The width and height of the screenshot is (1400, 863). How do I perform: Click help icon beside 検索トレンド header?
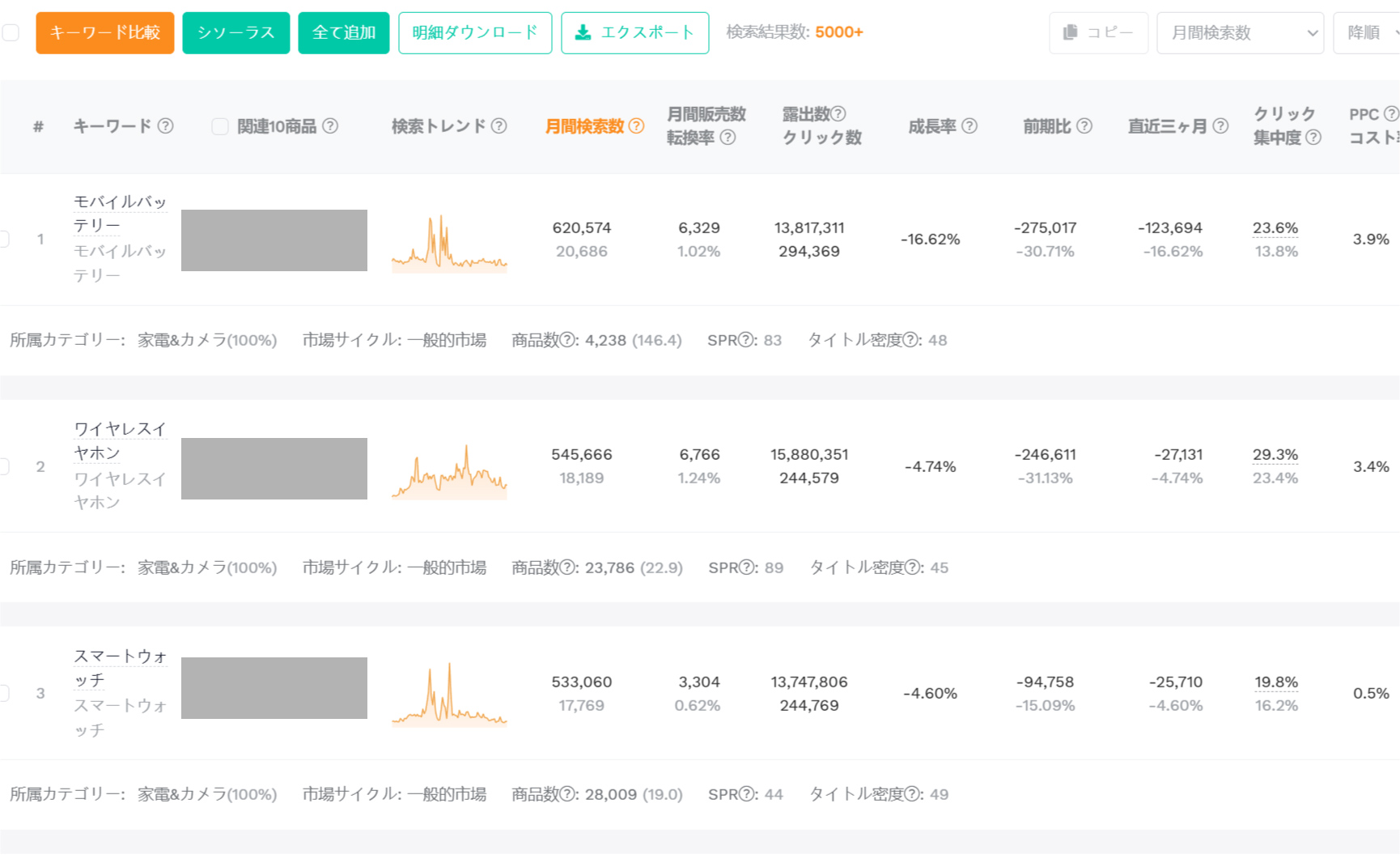coord(499,126)
